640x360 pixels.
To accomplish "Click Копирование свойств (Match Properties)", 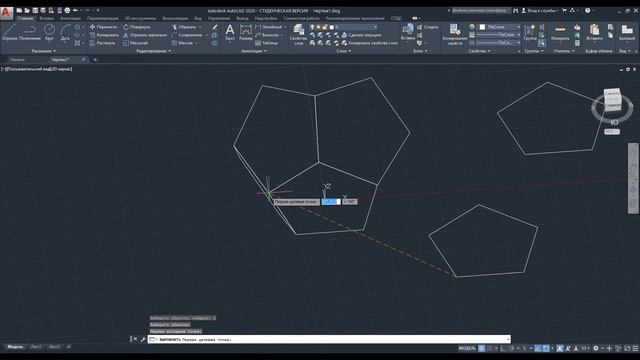I will [454, 34].
